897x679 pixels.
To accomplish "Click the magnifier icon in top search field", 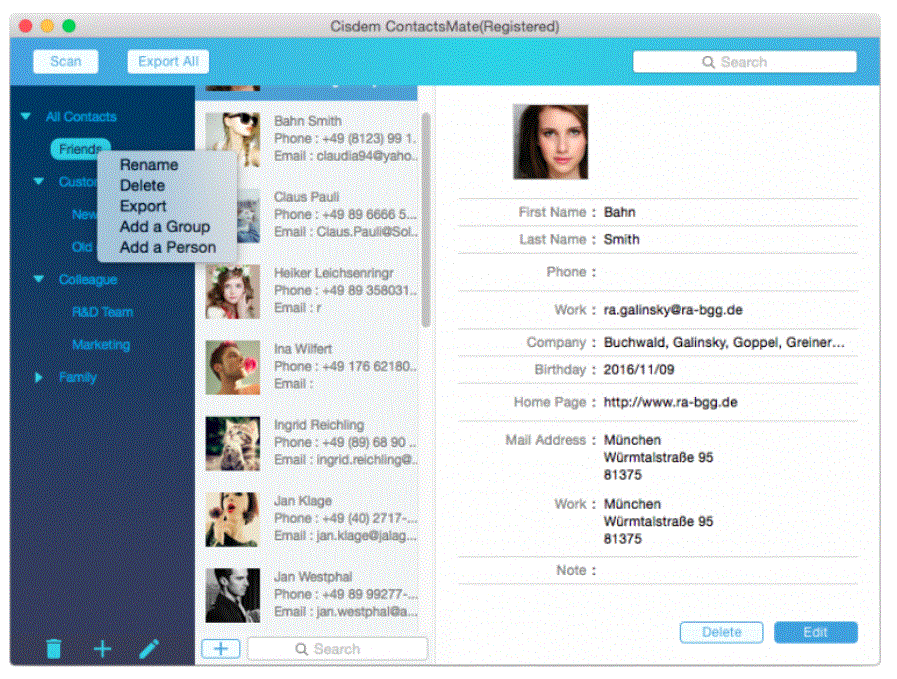I will click(x=708, y=62).
